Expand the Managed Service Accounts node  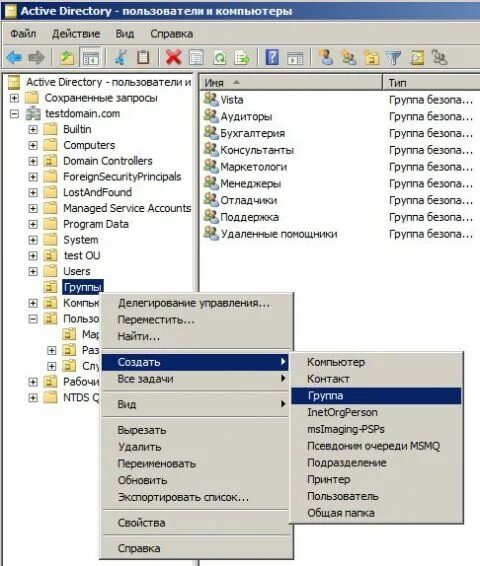click(33, 208)
